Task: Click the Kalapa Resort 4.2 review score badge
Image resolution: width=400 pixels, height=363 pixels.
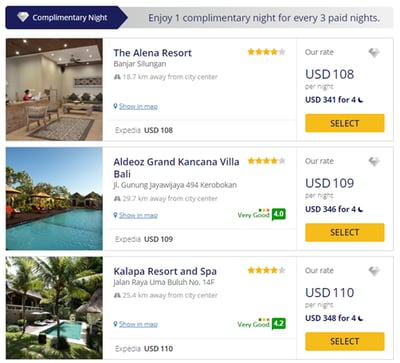Action: [278, 324]
